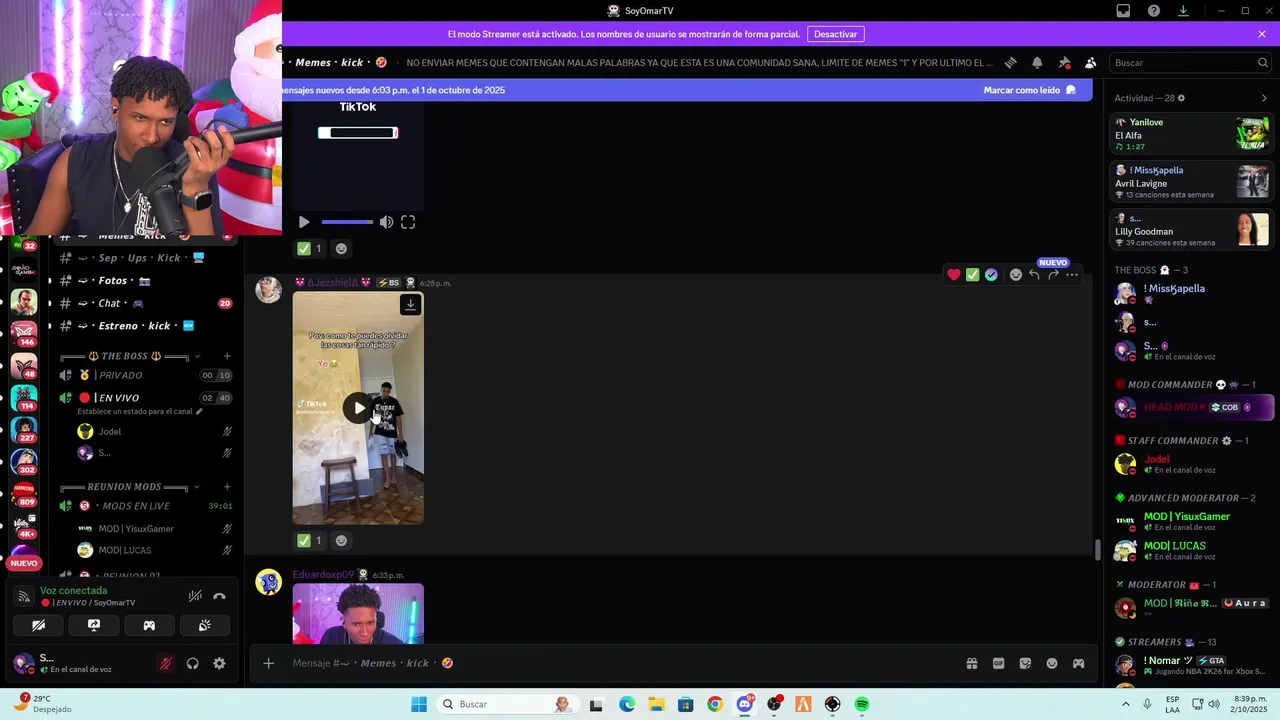
Task: Open GIF picker in message bar
Action: point(998,663)
